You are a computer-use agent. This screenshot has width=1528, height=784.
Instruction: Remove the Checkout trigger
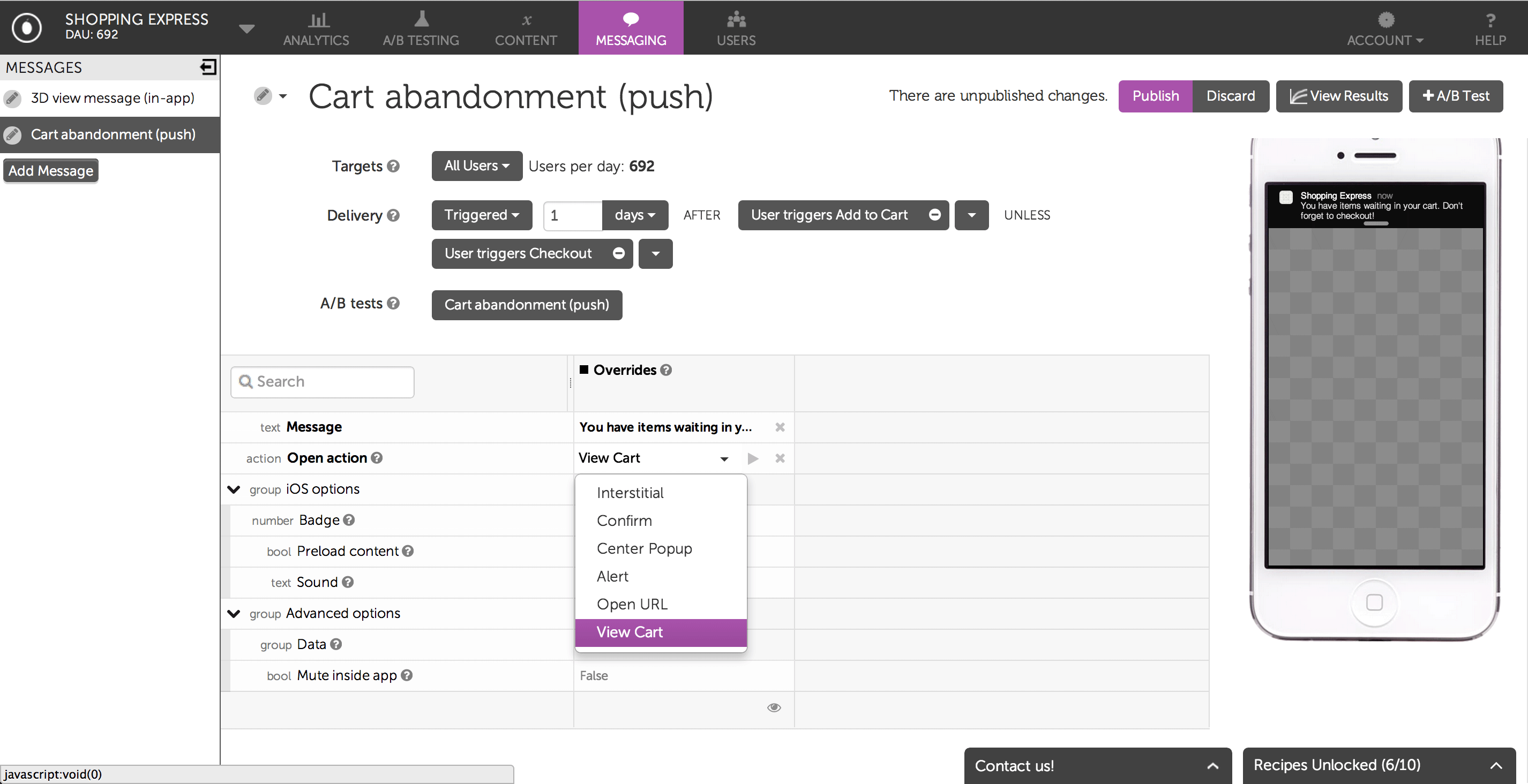618,253
